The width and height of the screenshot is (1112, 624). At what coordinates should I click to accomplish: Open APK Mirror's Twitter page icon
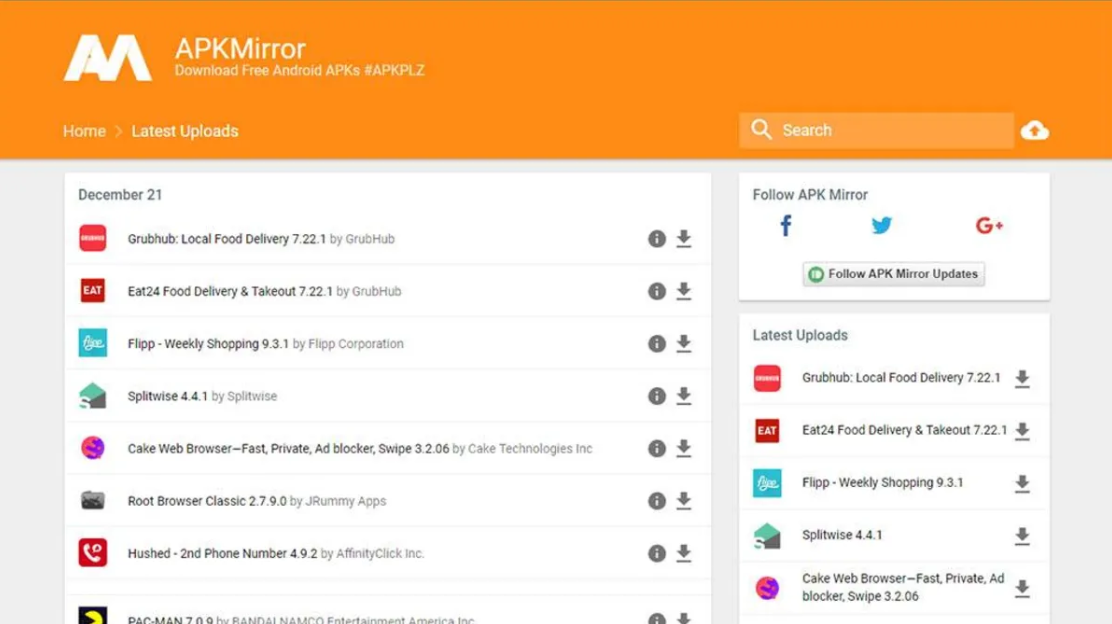pyautogui.click(x=881, y=226)
